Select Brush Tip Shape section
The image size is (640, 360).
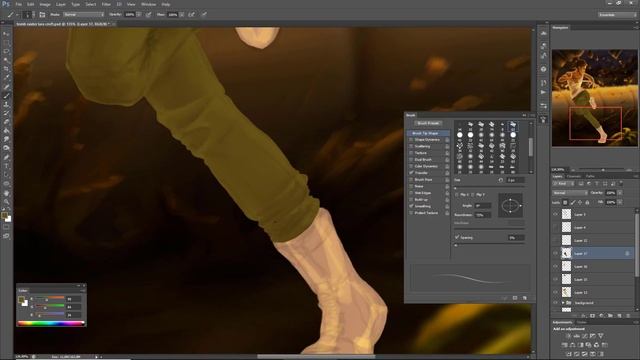[428, 133]
